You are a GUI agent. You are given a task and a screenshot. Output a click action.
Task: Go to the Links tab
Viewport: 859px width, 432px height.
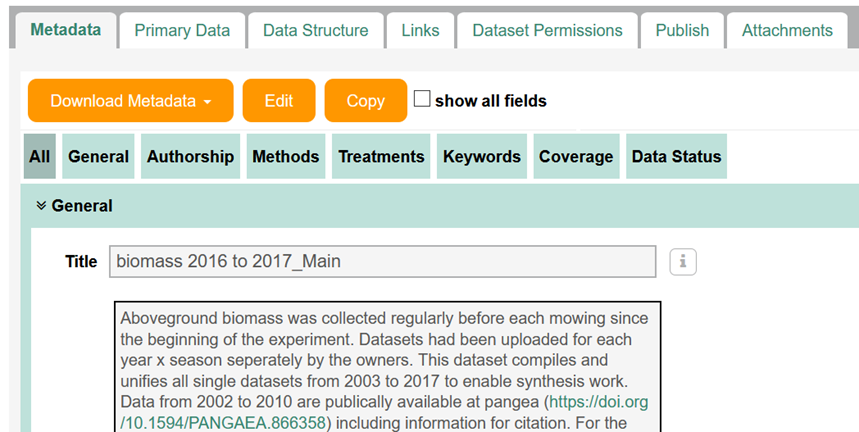420,30
